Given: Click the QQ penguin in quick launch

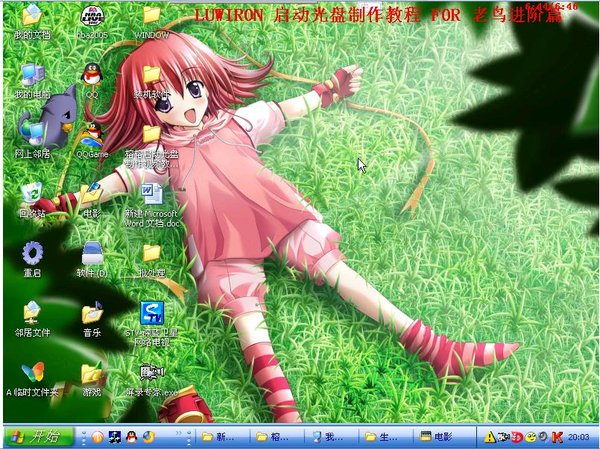Looking at the screenshot, I should pyautogui.click(x=131, y=437).
